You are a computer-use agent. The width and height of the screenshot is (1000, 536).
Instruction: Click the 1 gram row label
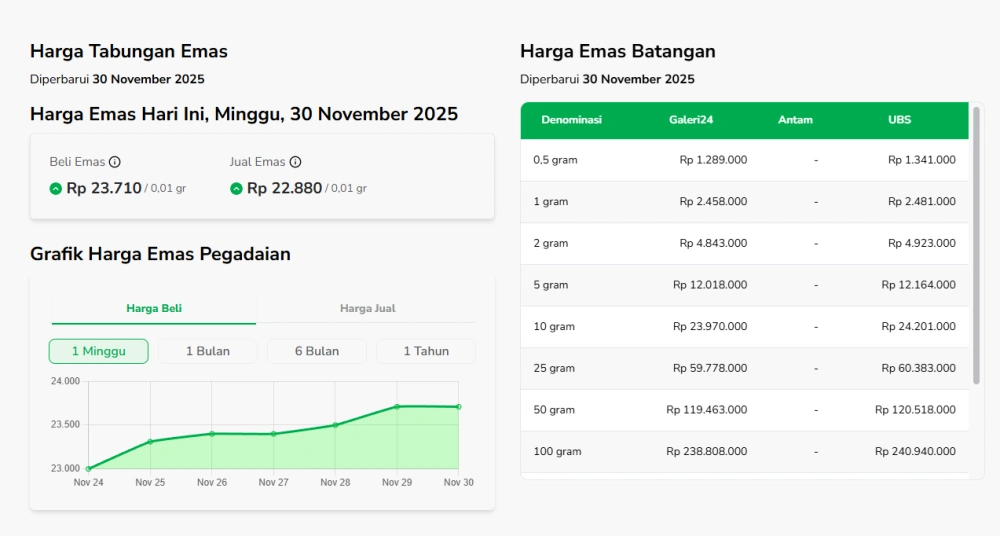pyautogui.click(x=550, y=202)
